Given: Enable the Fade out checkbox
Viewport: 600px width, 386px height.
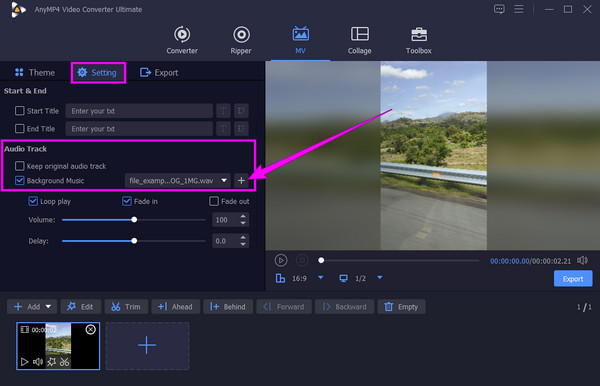Looking at the screenshot, I should point(214,201).
